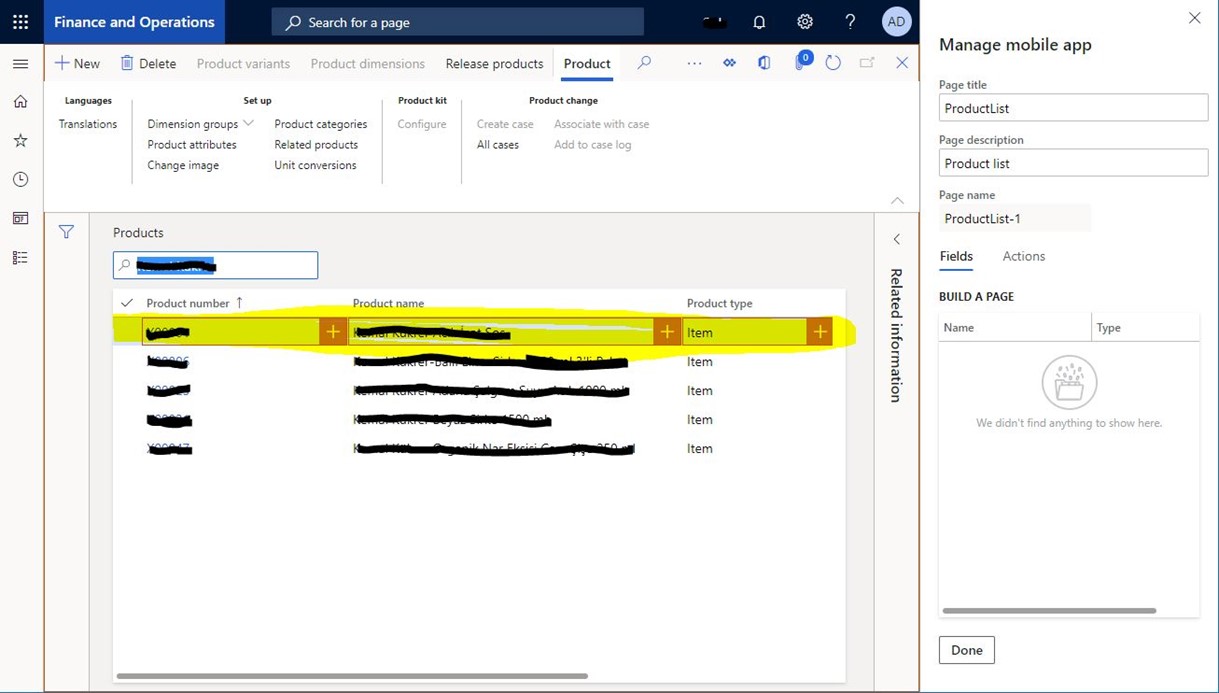Expand the Related information pane
1219x693 pixels.
click(x=897, y=239)
